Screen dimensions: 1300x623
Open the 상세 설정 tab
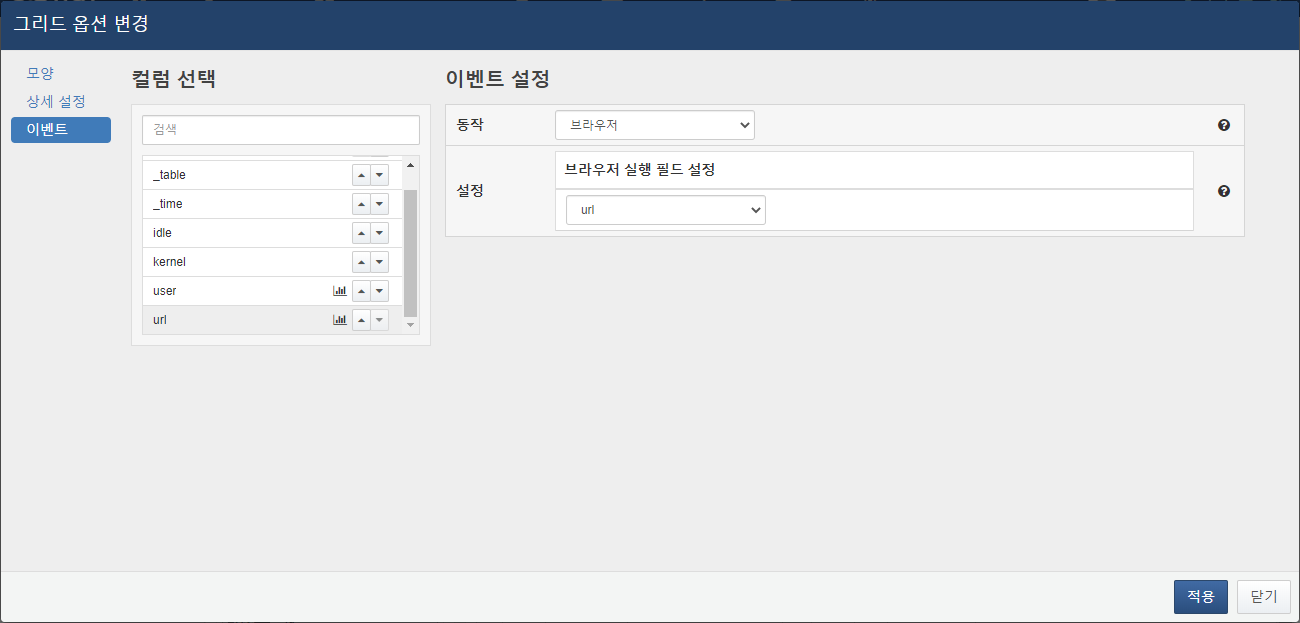pyautogui.click(x=56, y=102)
